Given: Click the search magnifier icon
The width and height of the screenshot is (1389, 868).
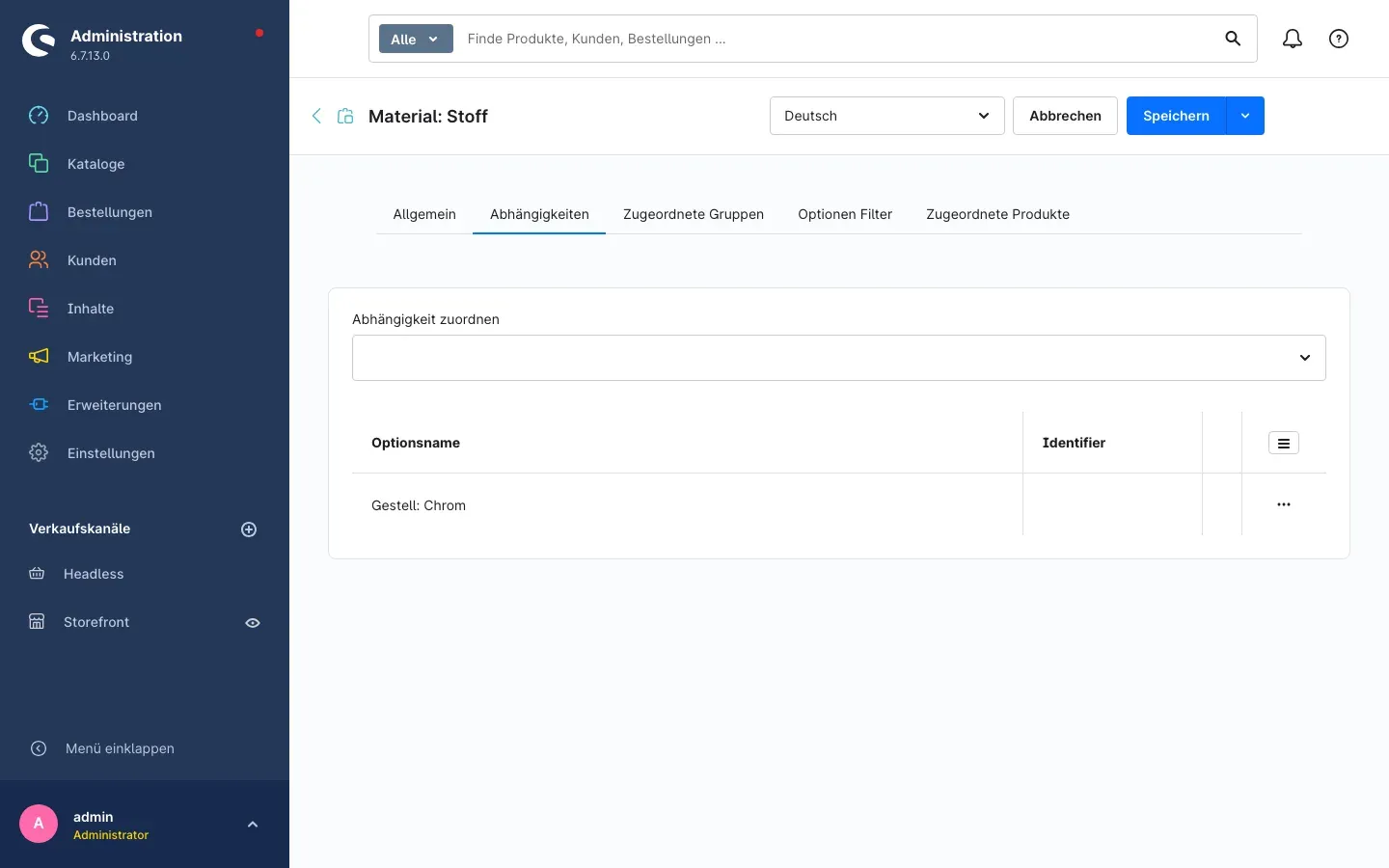Looking at the screenshot, I should [x=1233, y=39].
